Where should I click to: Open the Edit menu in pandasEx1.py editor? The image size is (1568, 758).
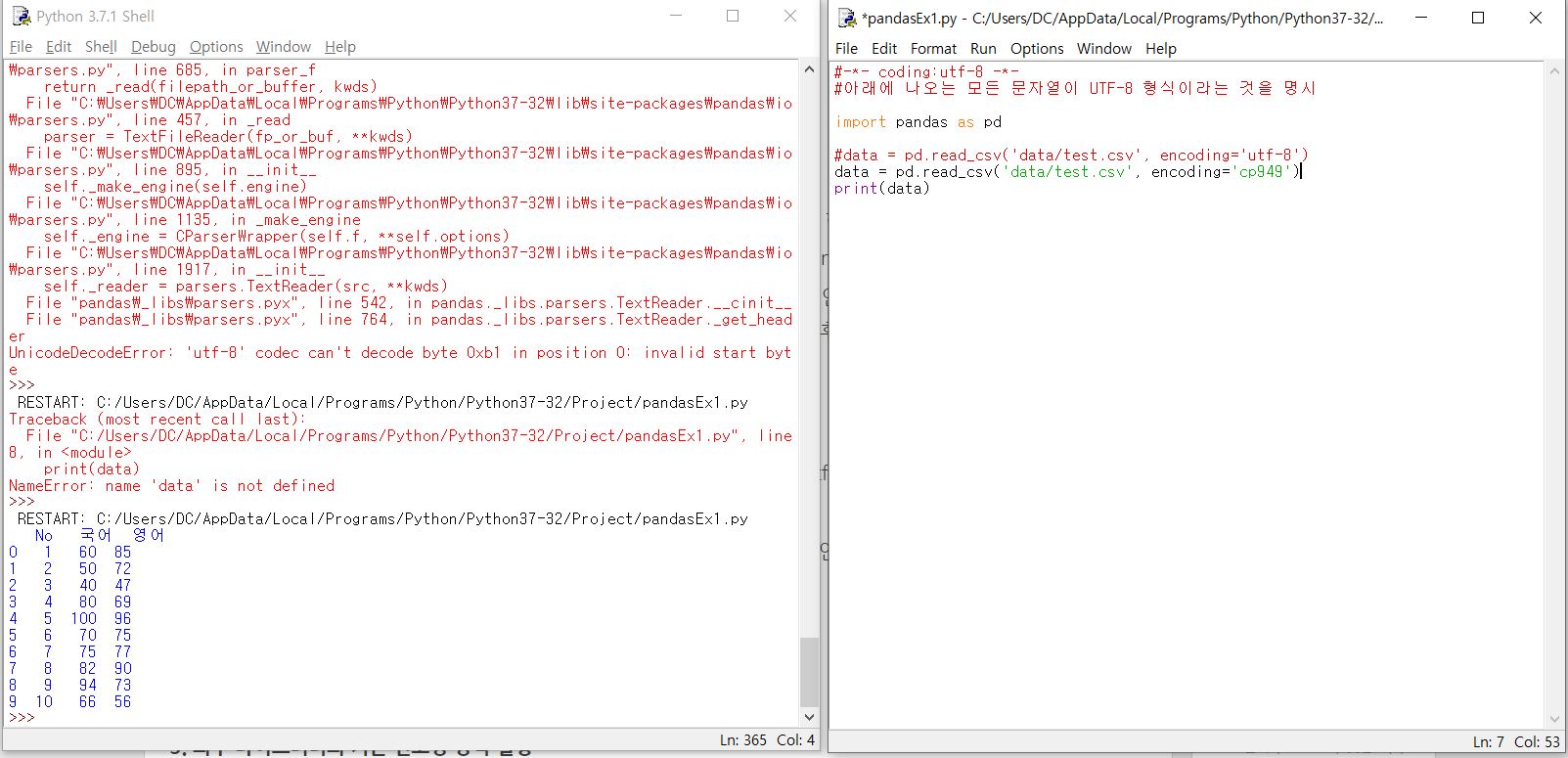(x=884, y=49)
